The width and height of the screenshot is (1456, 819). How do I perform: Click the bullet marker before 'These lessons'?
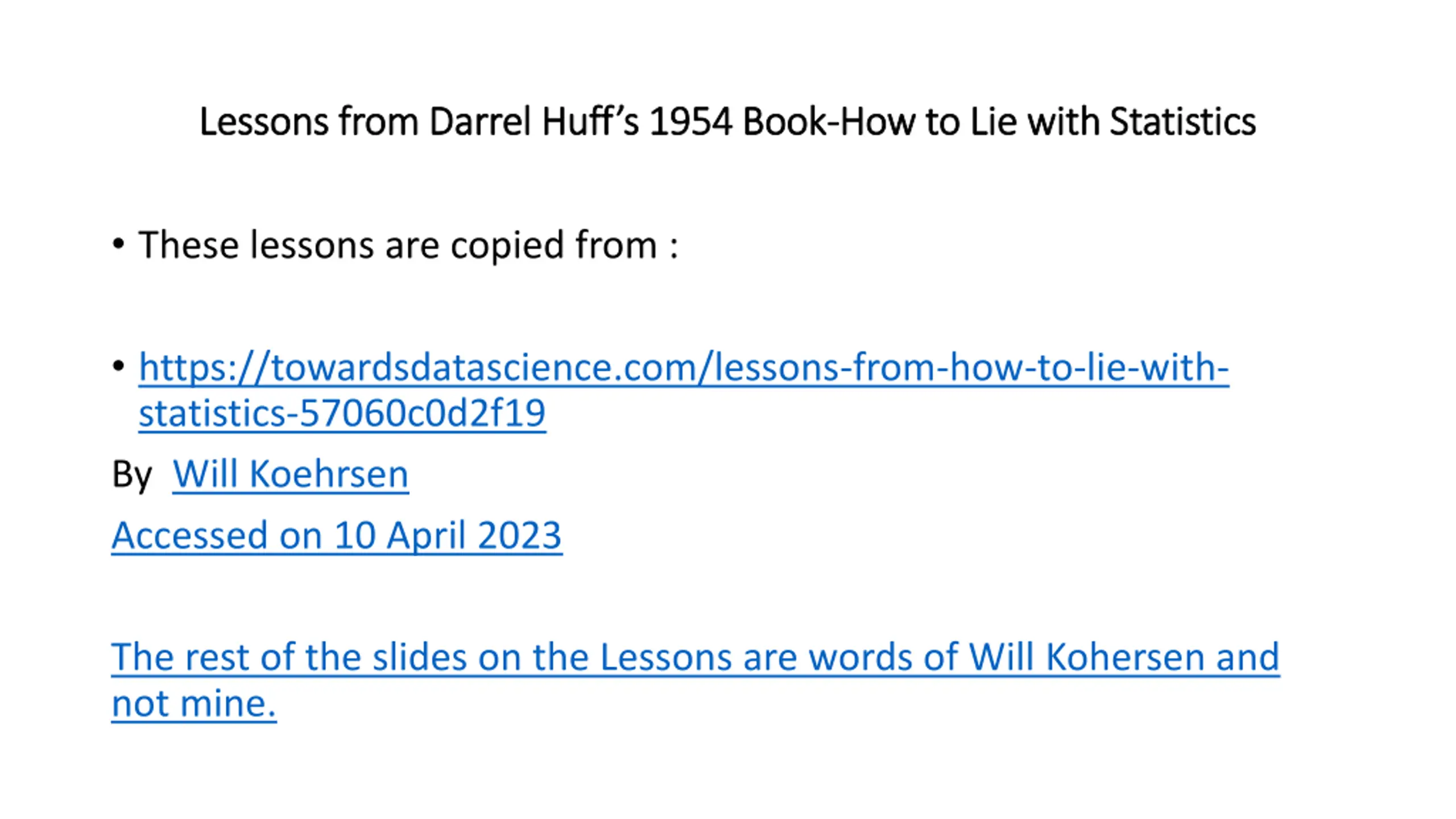(x=118, y=245)
